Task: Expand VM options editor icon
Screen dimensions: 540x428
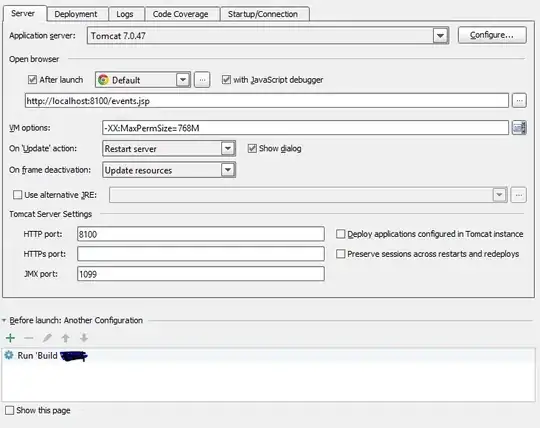Action: pyautogui.click(x=519, y=128)
